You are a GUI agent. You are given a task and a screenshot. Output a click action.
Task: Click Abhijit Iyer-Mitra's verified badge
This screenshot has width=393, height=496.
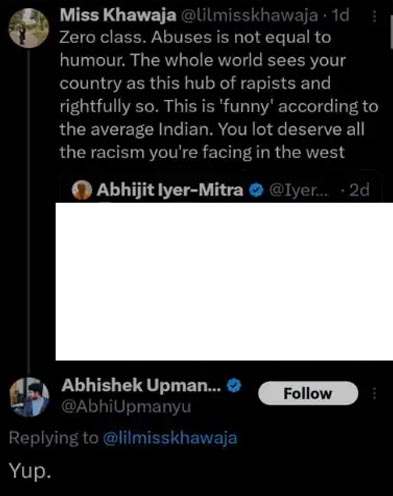[256, 190]
